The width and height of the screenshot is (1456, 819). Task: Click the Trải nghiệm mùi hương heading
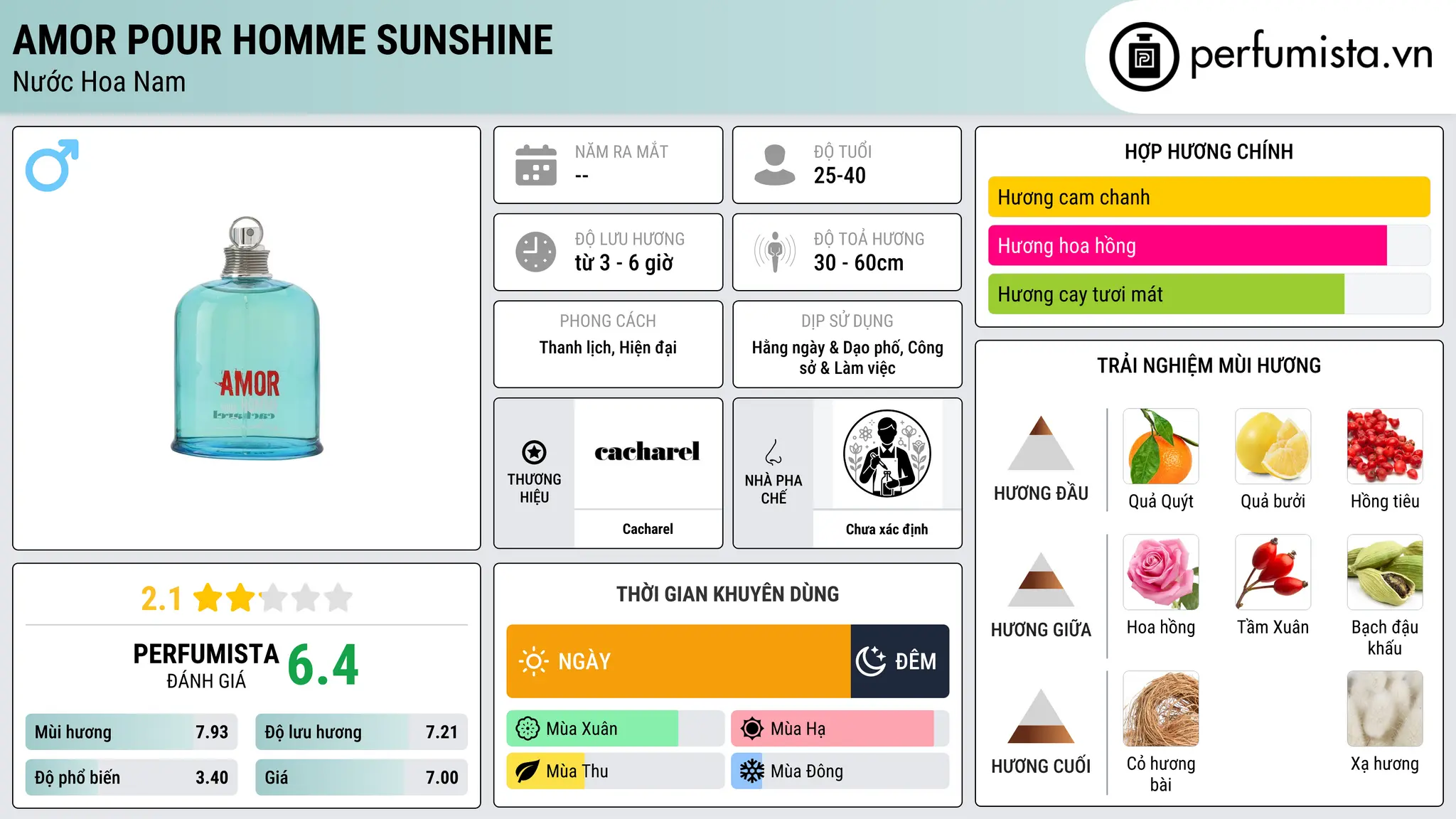[x=1209, y=365]
